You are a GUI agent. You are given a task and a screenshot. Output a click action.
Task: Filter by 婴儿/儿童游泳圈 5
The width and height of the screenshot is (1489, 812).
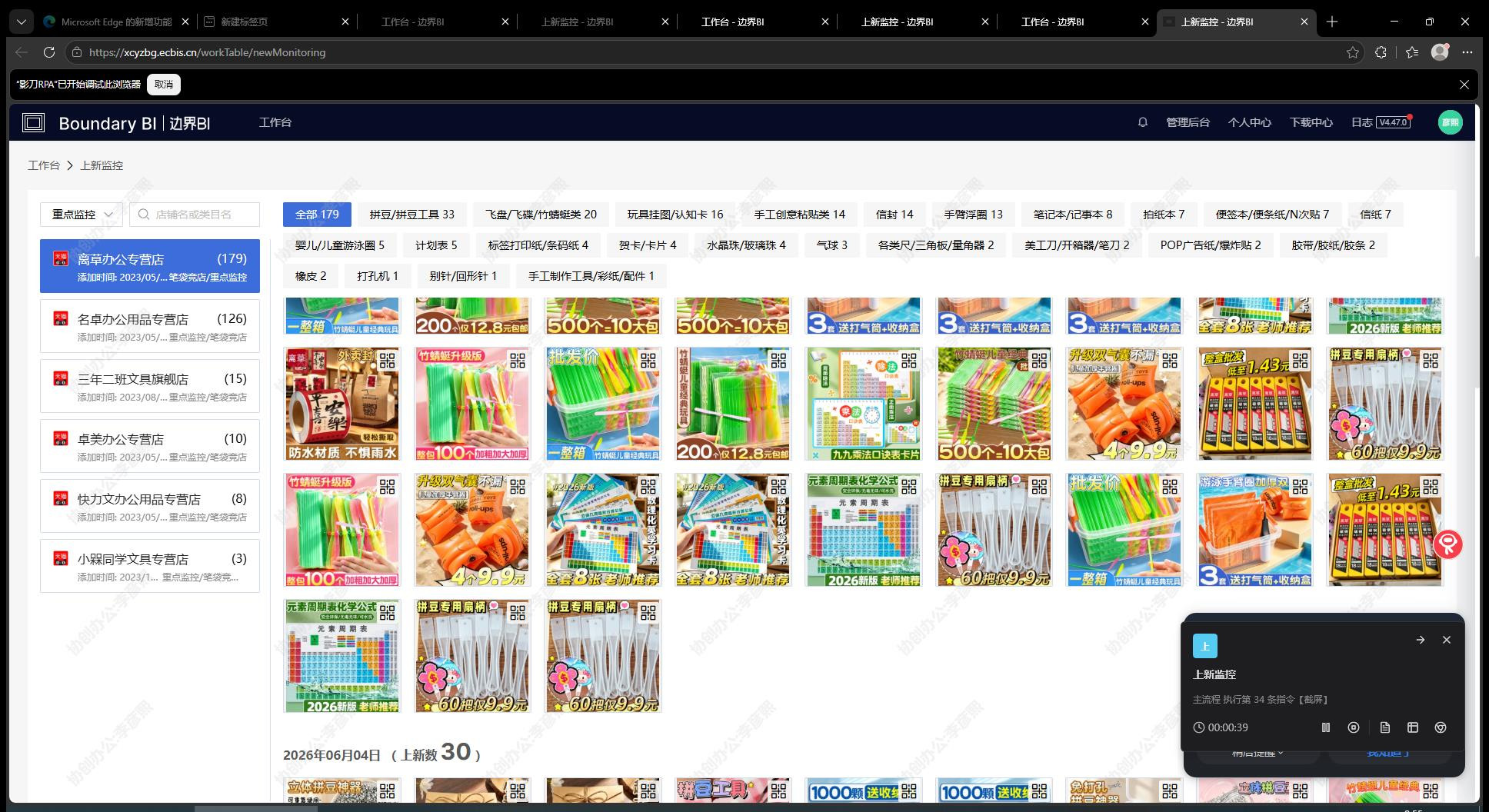coord(340,245)
